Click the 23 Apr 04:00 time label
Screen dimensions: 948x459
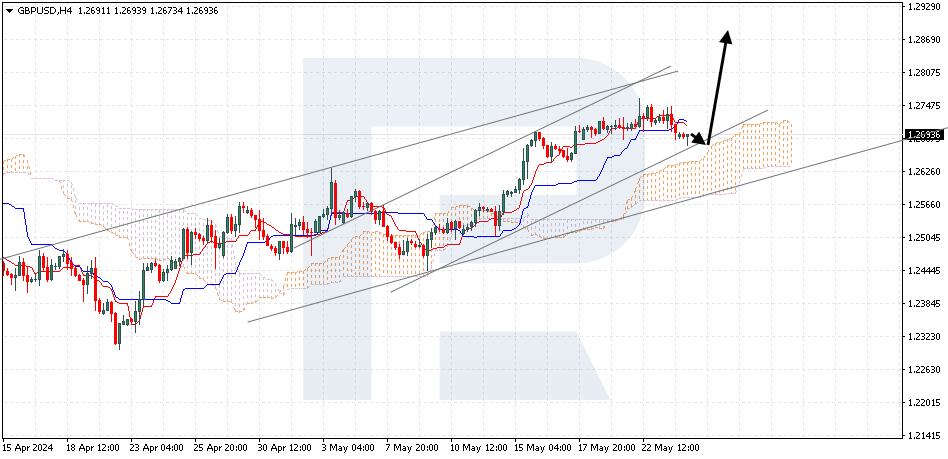pos(156,448)
